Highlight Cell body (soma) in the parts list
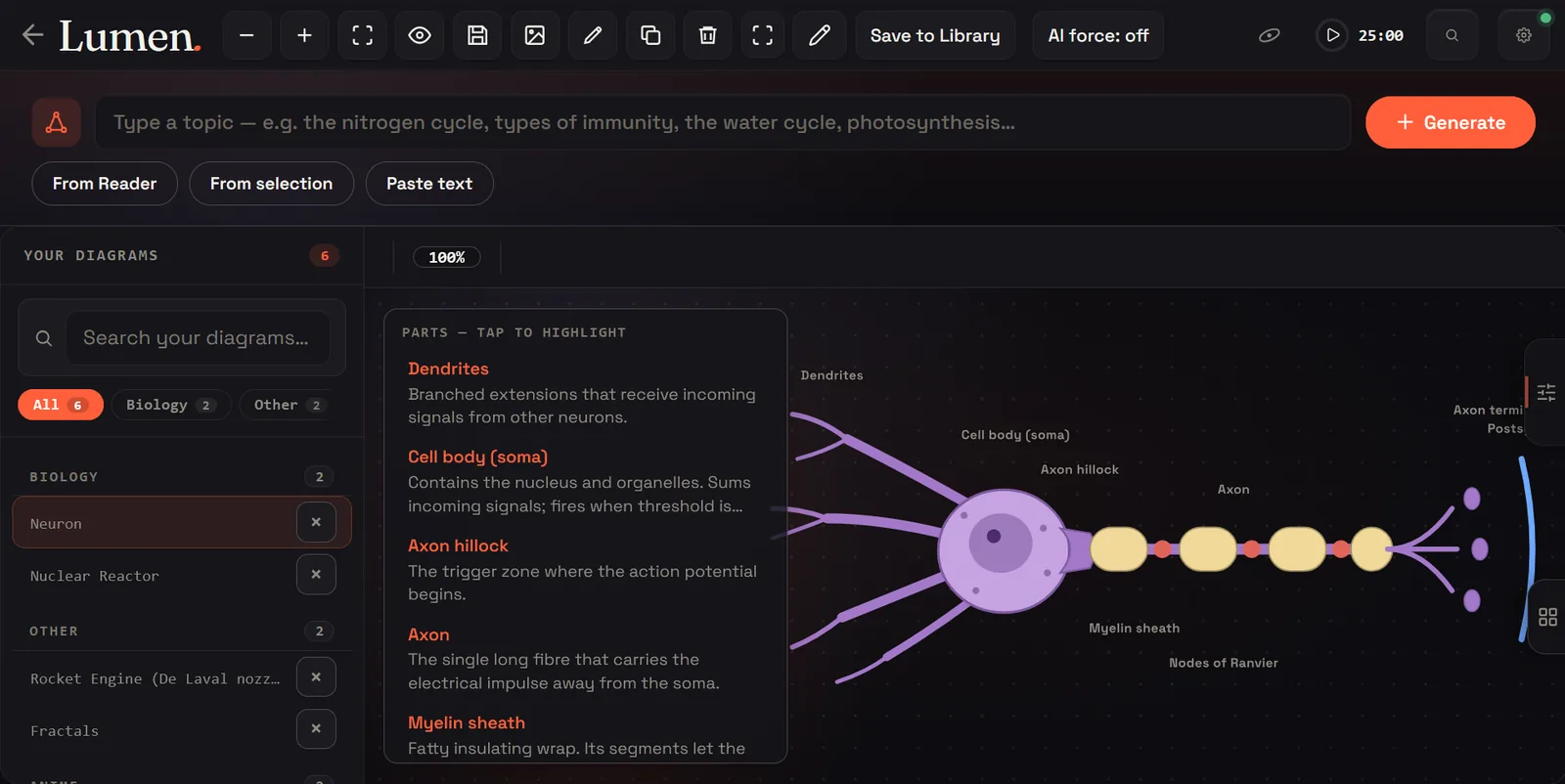1565x784 pixels. pos(478,457)
